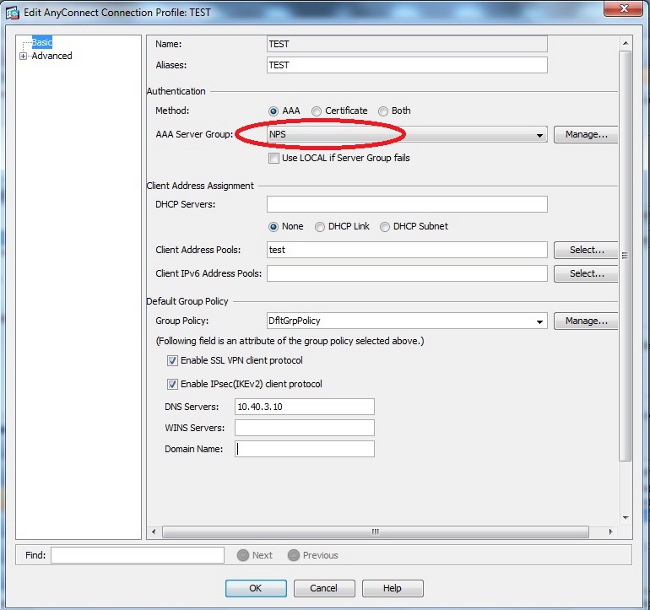The height and width of the screenshot is (610, 650).
Task: Click the Domain Name field
Action: pyautogui.click(x=305, y=449)
